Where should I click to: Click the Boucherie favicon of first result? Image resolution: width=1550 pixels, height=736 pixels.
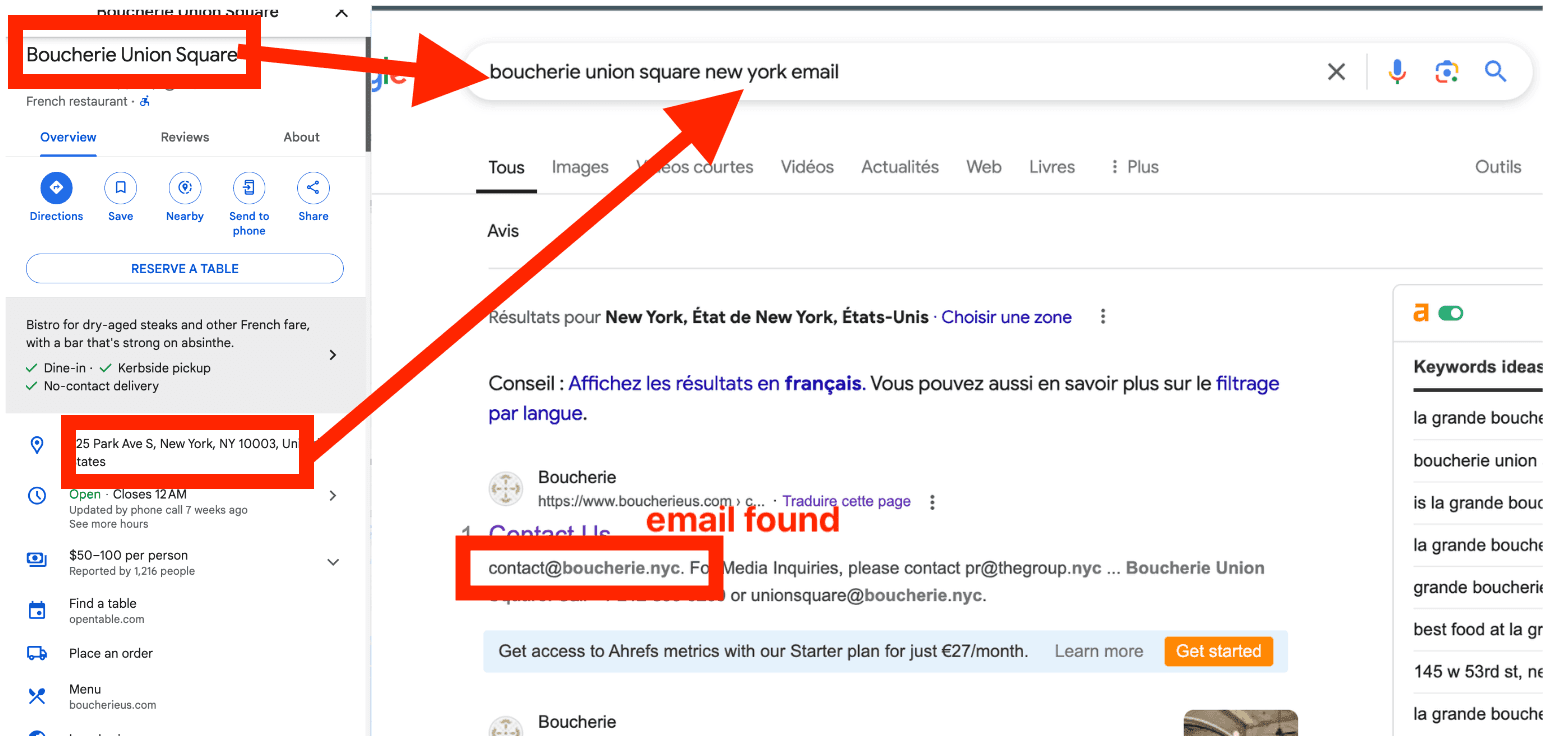point(506,489)
